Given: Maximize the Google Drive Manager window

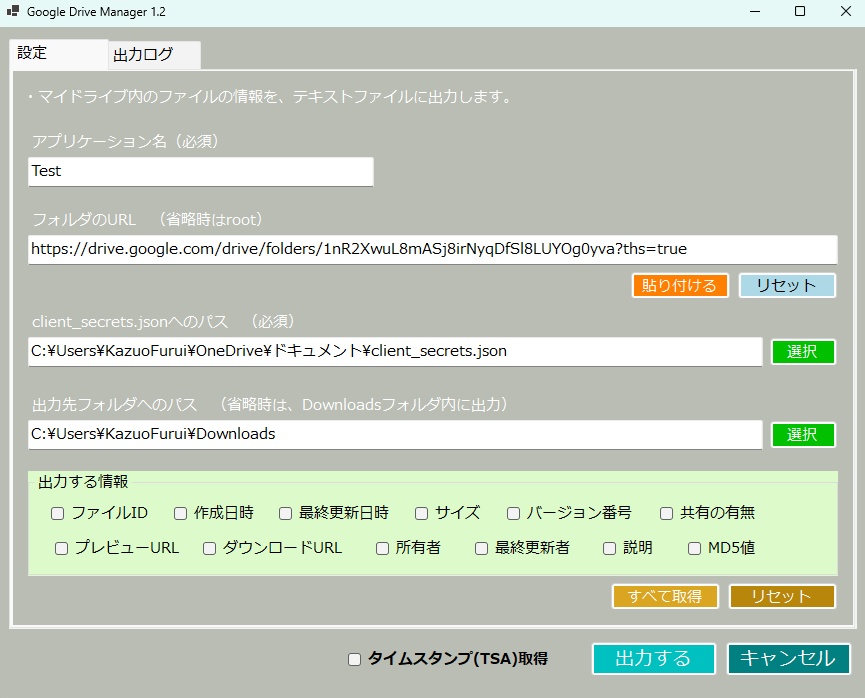Looking at the screenshot, I should [x=800, y=12].
